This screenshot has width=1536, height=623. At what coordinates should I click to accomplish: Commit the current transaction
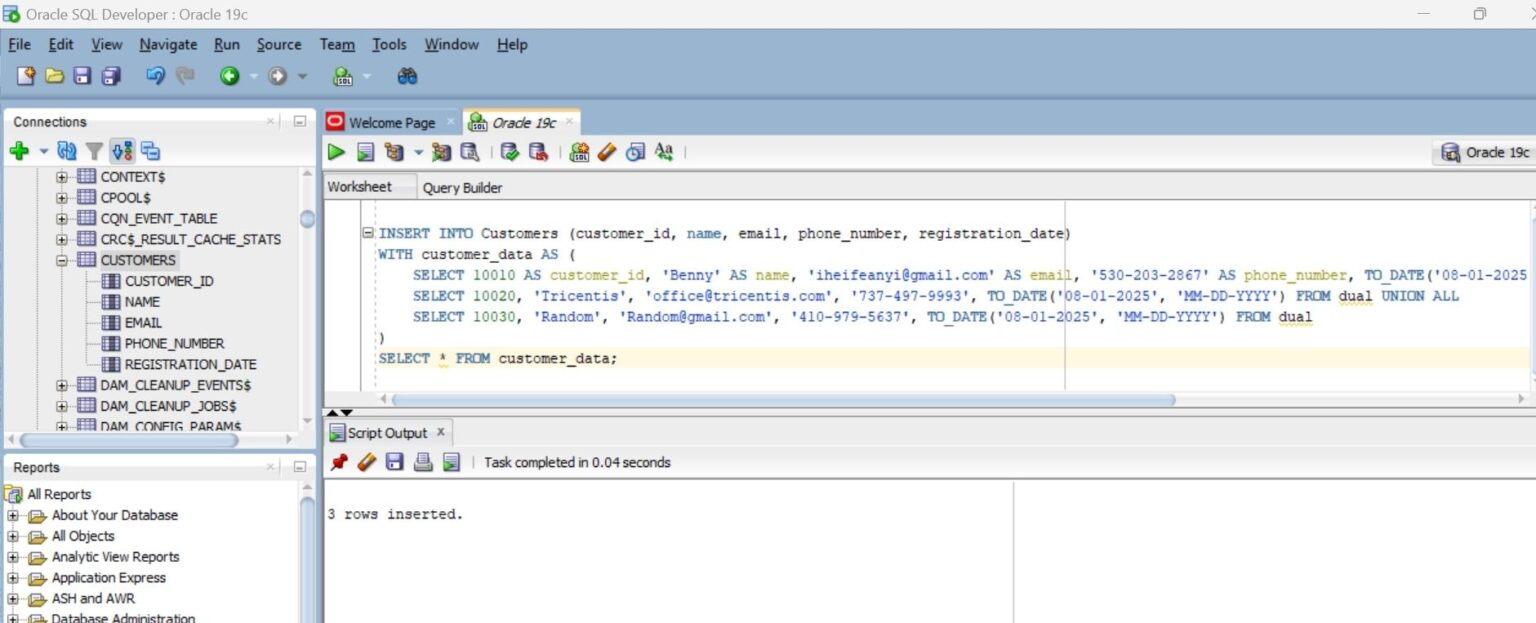click(x=508, y=152)
